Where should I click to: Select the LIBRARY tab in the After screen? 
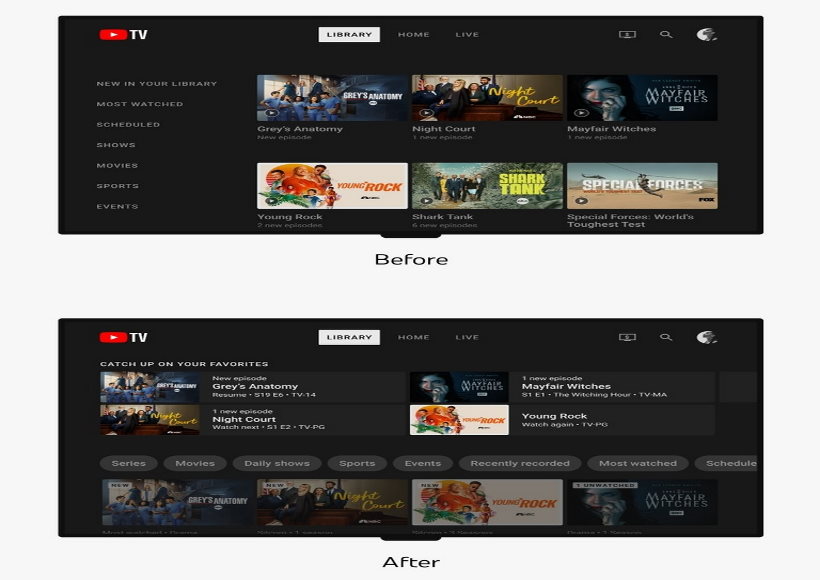pyautogui.click(x=349, y=338)
